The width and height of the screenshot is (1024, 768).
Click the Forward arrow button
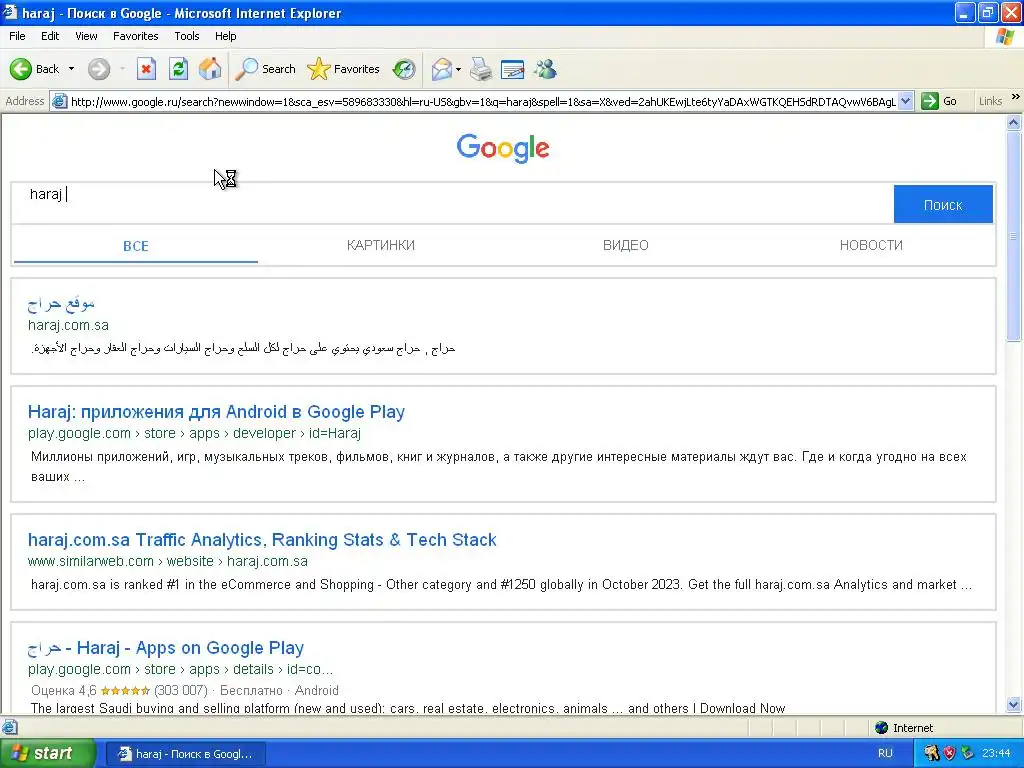(99, 69)
